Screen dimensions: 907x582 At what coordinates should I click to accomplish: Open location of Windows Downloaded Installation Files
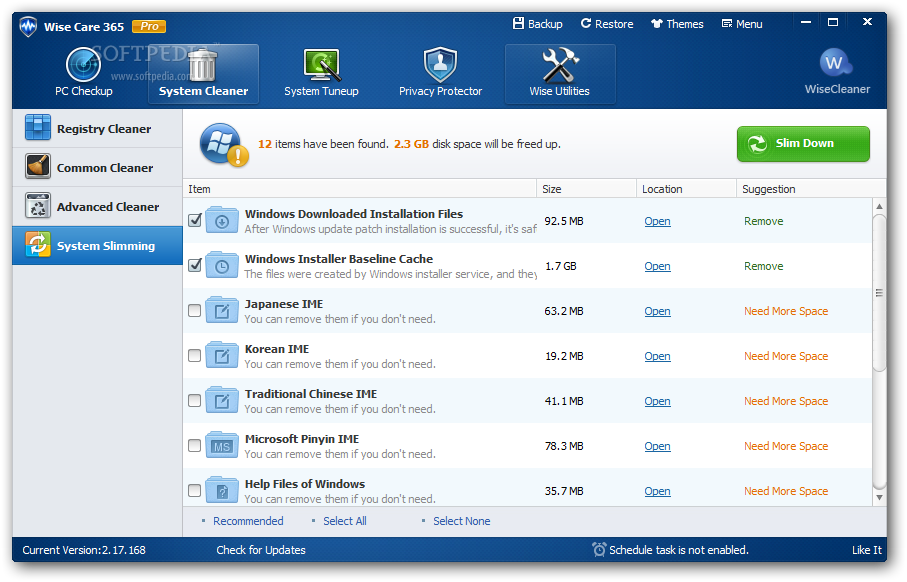[x=657, y=221]
